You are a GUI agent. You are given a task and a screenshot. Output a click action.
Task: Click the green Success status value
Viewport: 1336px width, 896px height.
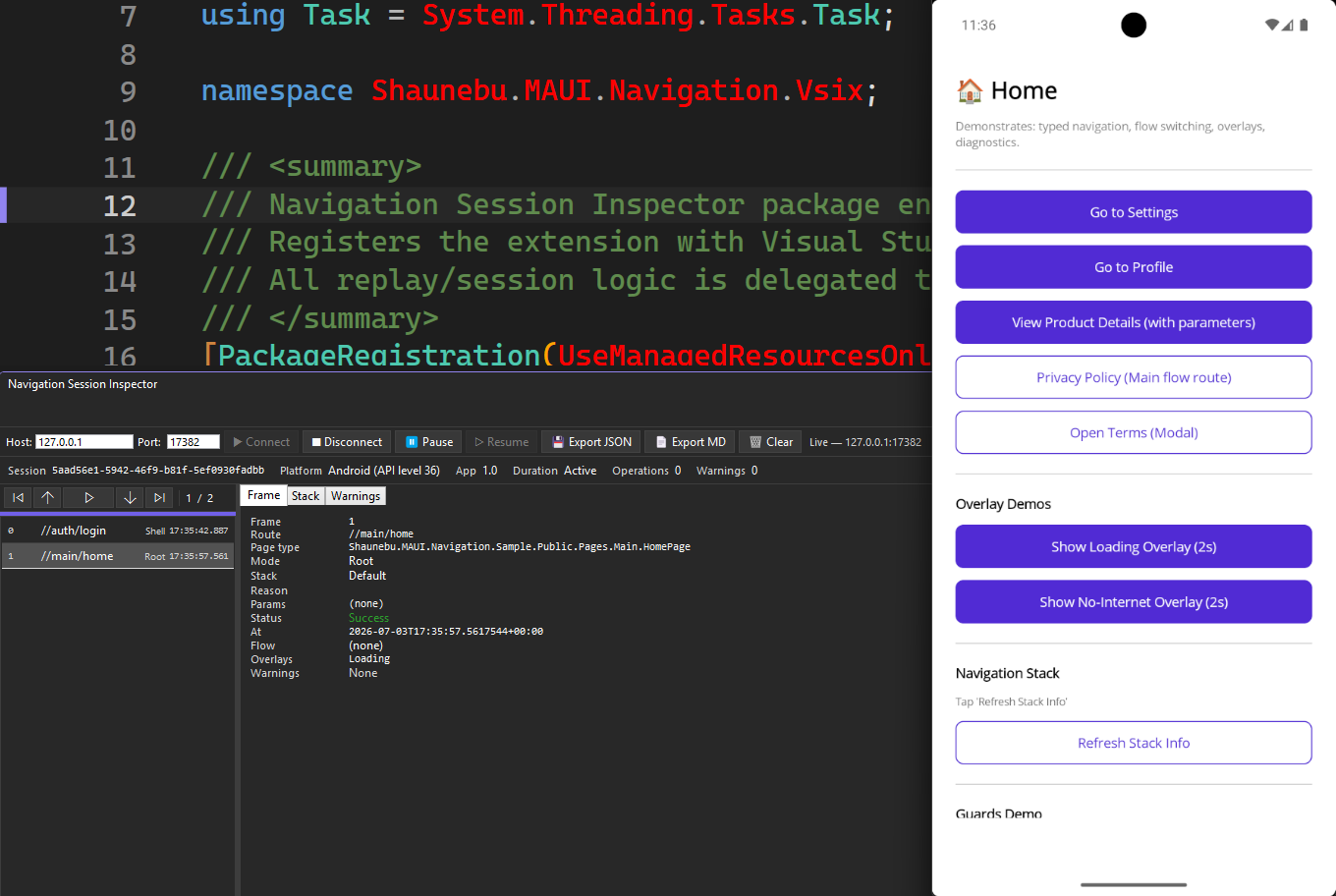point(368,618)
